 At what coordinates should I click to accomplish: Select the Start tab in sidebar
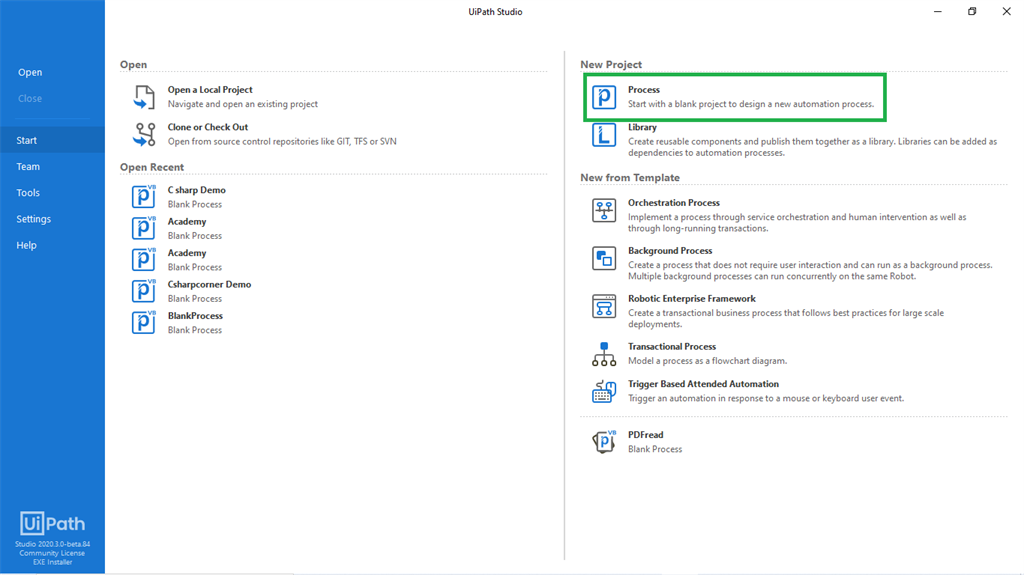(x=52, y=140)
